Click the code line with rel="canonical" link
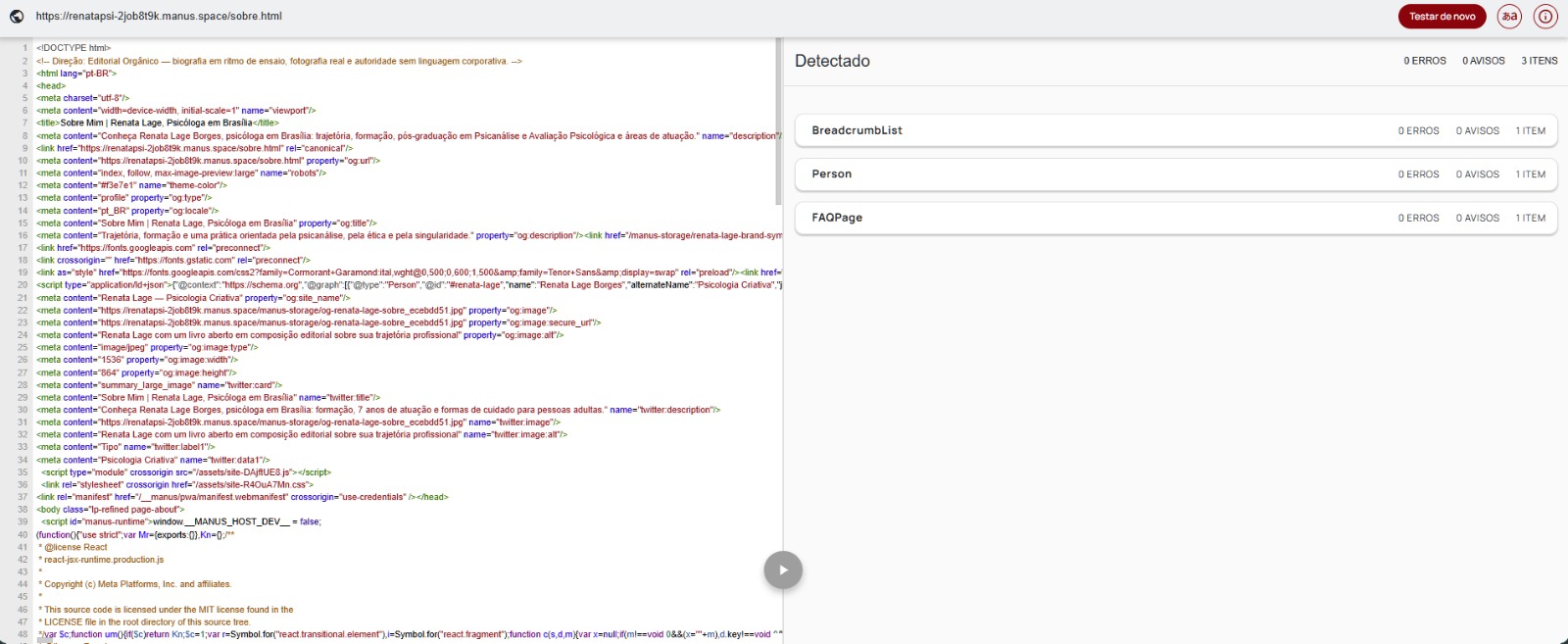 pyautogui.click(x=194, y=148)
